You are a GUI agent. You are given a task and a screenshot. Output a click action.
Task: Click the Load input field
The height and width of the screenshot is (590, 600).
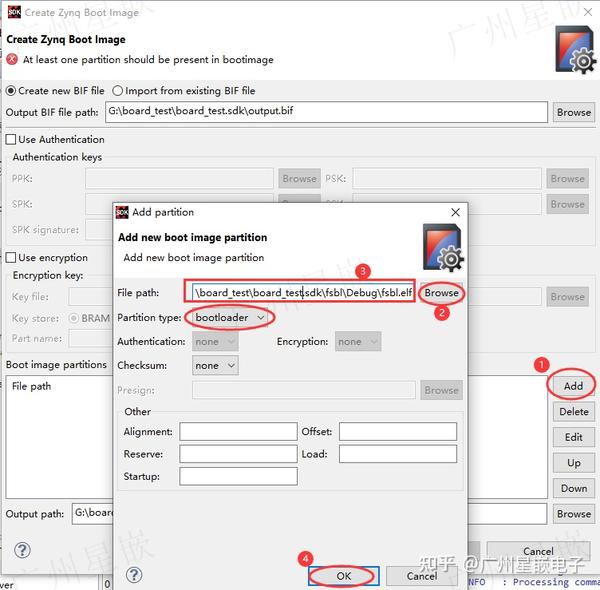[x=398, y=454]
